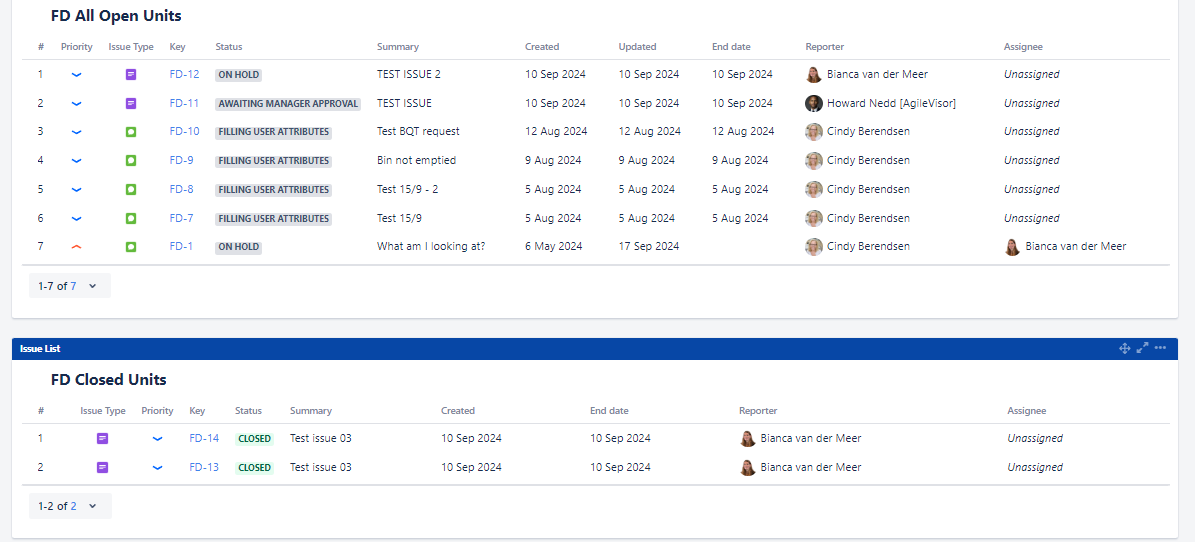Click the 'Issue List' gadget title
This screenshot has height=542, width=1195.
(40, 348)
